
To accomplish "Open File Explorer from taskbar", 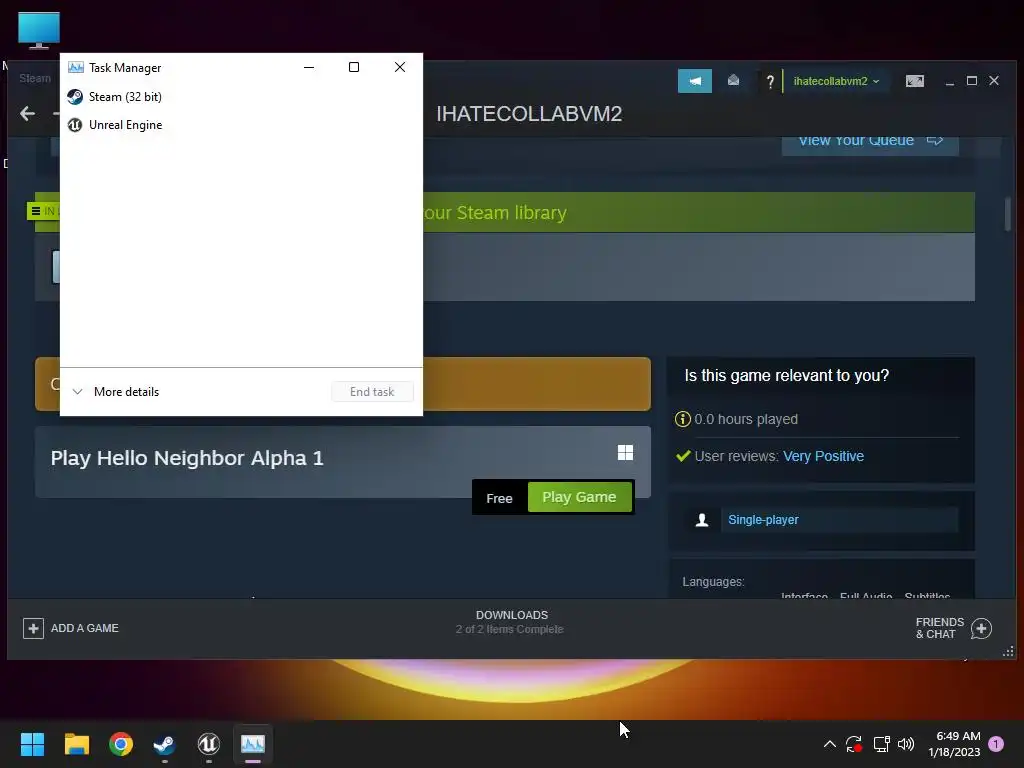I will [76, 744].
